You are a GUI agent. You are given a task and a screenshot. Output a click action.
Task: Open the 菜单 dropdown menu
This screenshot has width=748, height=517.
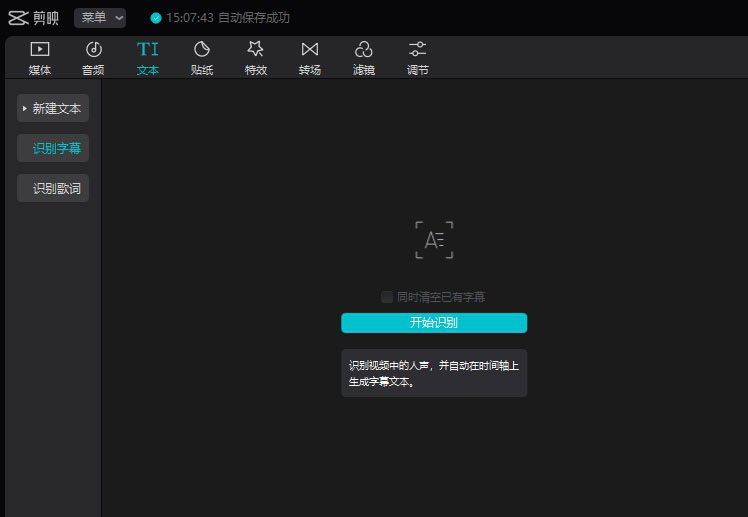click(x=100, y=18)
